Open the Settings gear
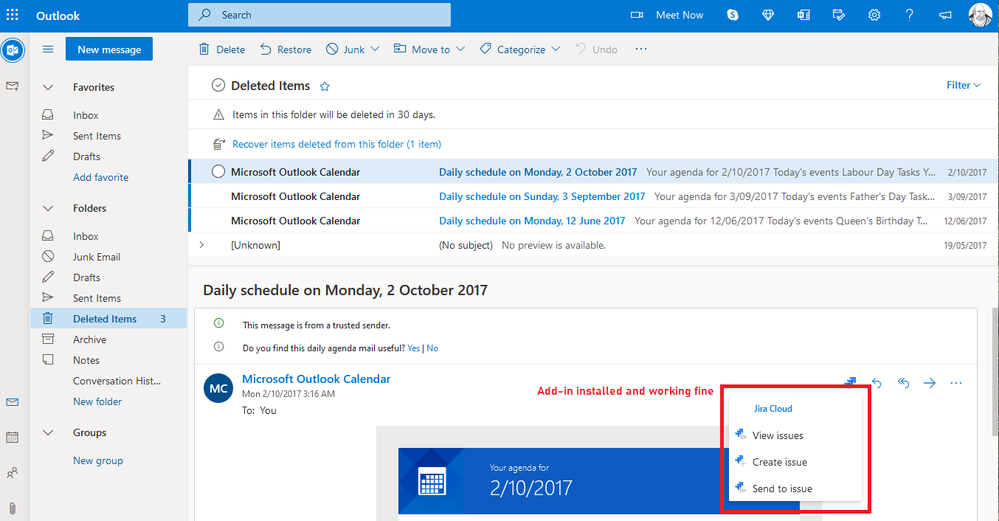The image size is (999, 521). (x=874, y=15)
